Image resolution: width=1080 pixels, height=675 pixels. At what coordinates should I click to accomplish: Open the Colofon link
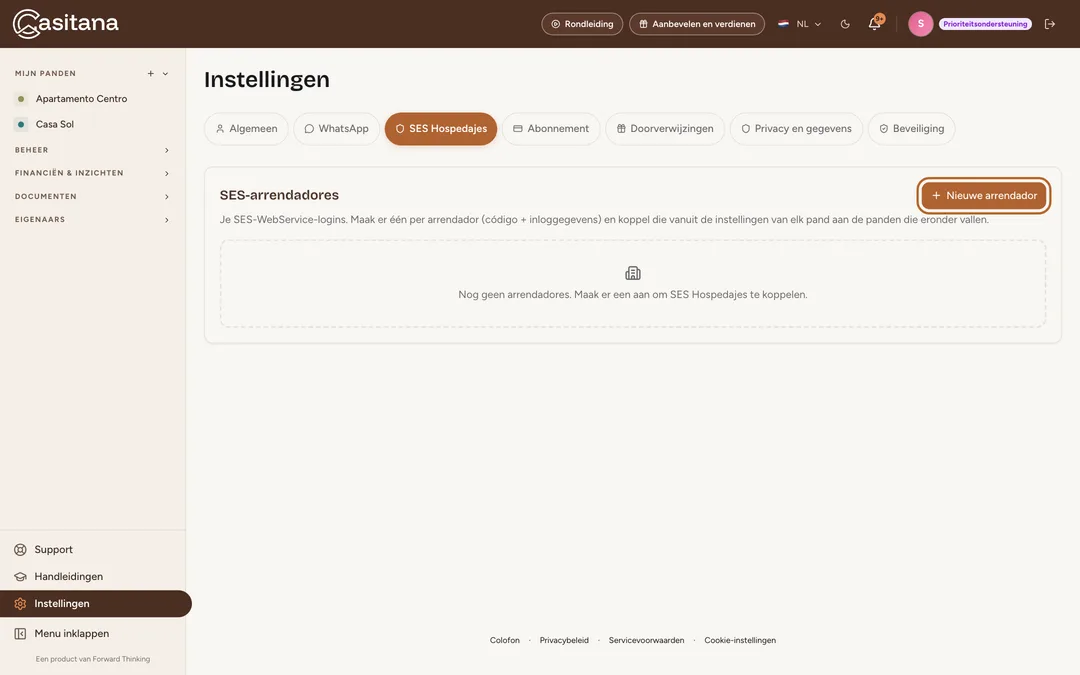click(505, 641)
